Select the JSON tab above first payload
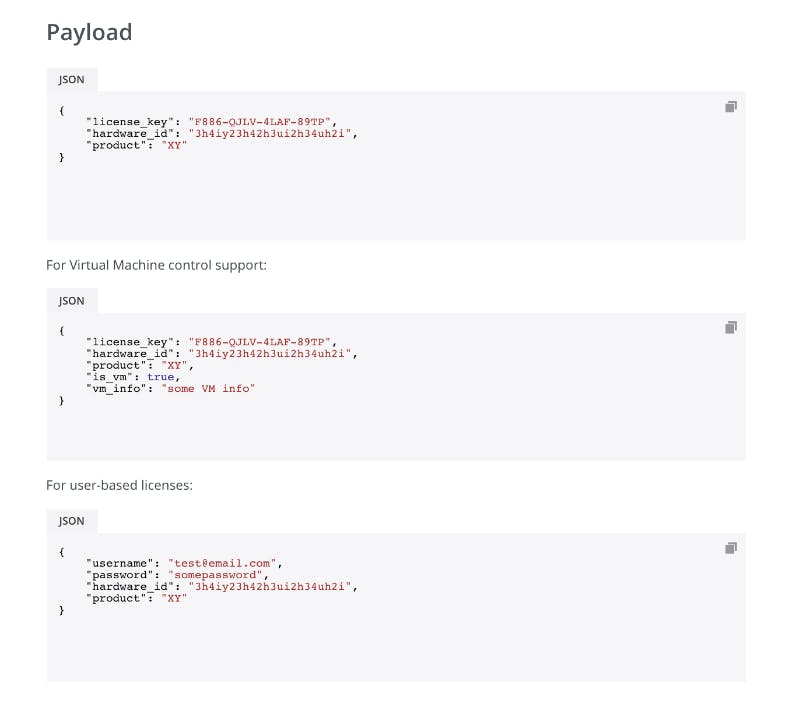The width and height of the screenshot is (800, 711). pos(71,80)
